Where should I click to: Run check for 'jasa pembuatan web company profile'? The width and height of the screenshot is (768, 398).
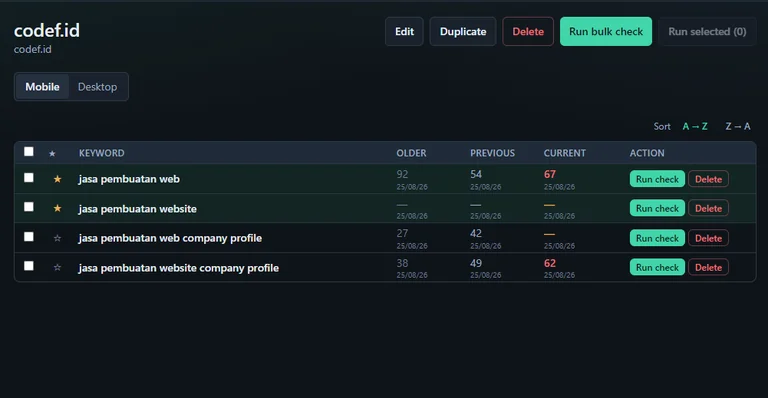(657, 238)
